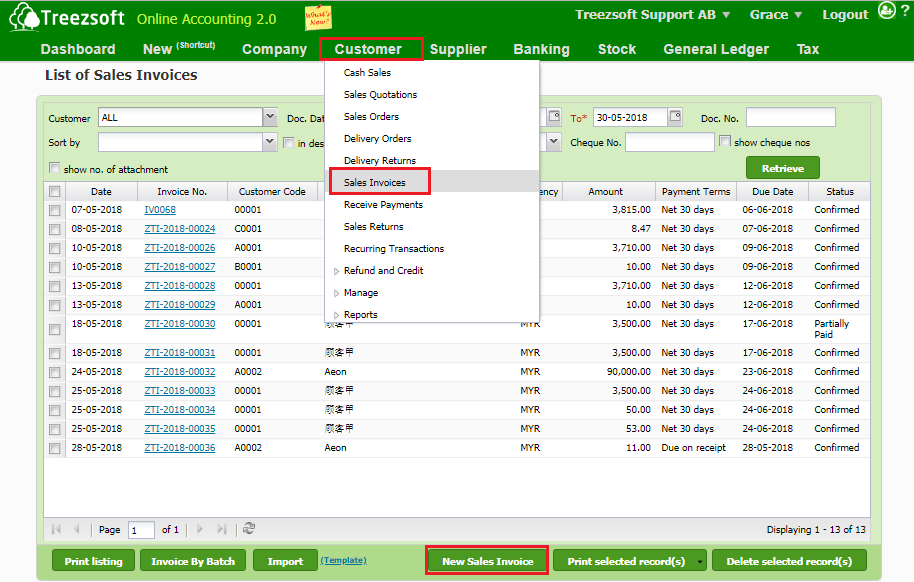This screenshot has height=582, width=914.
Task: Select row checkbox for ZTI-2018-00026
Action: click(55, 248)
